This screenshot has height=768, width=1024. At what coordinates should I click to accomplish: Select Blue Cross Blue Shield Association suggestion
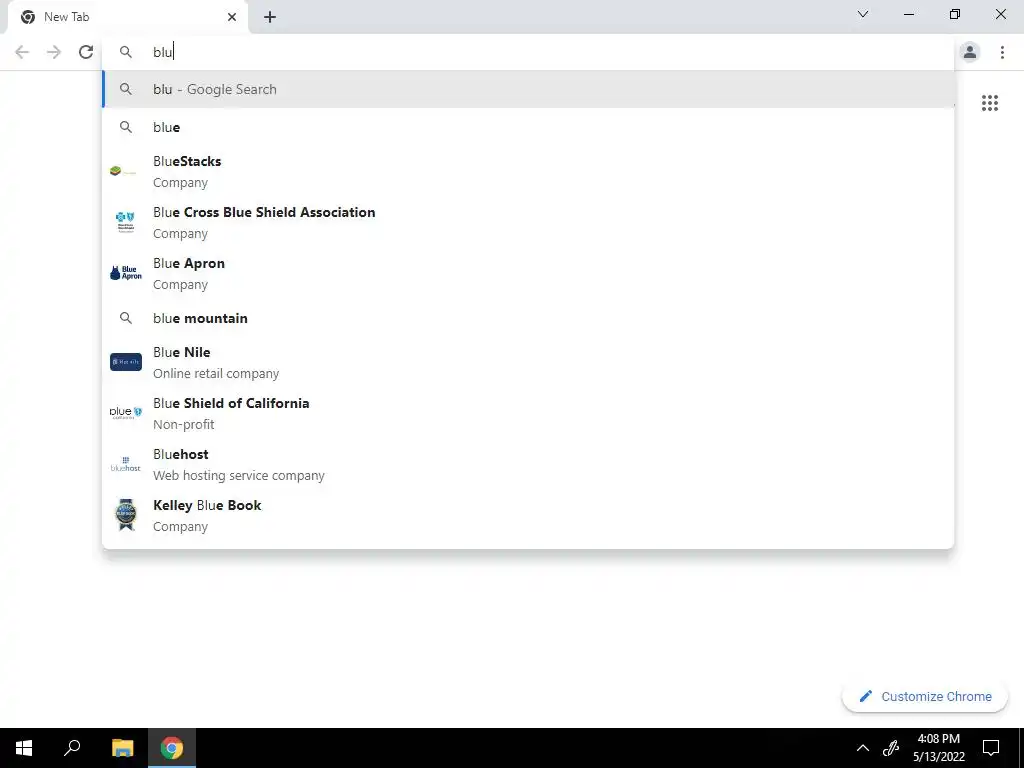(528, 222)
